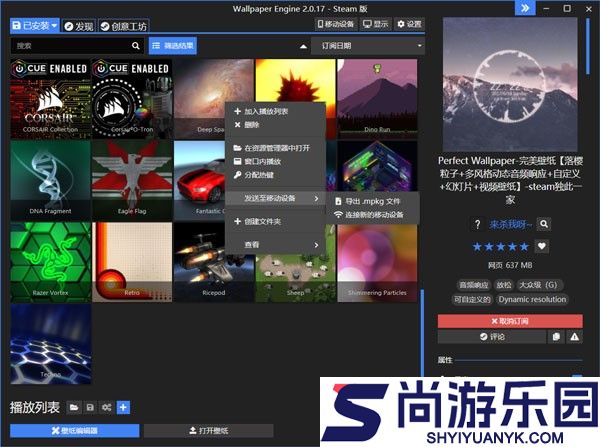Click the right panel scrollbar
600x447 pixels.
click(588, 46)
